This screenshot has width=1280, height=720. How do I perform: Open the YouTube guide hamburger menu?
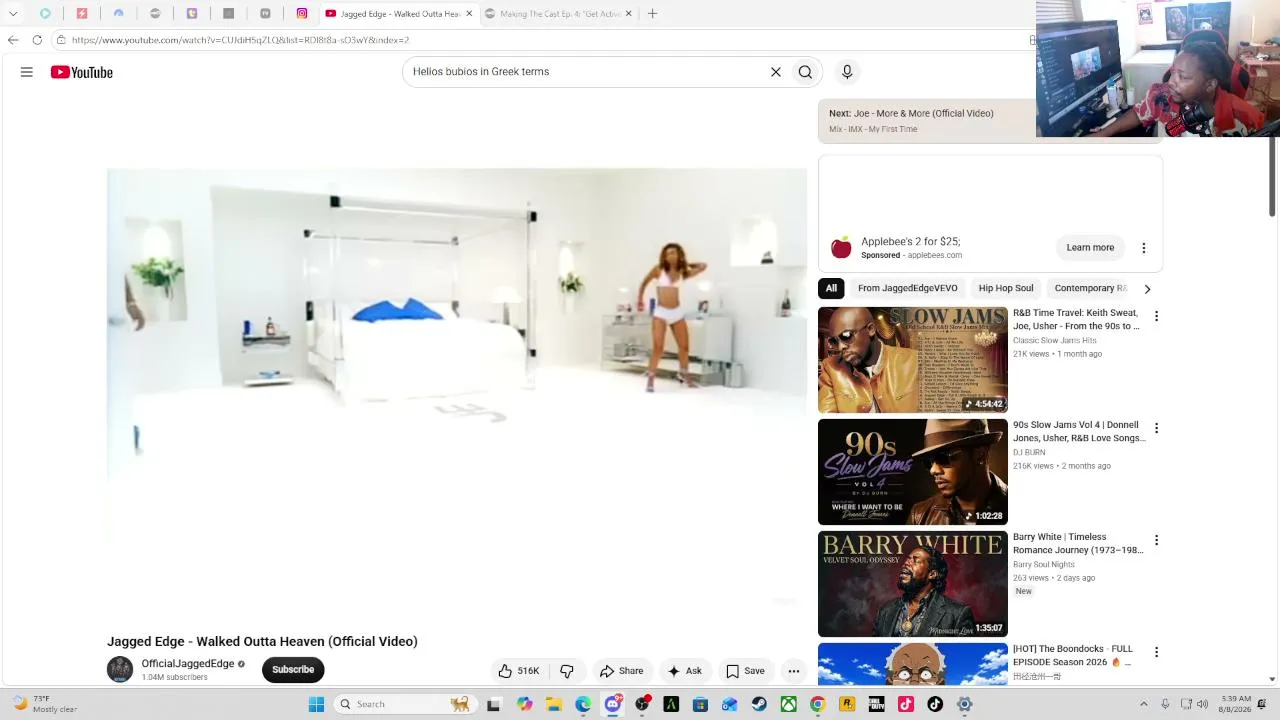pos(27,72)
